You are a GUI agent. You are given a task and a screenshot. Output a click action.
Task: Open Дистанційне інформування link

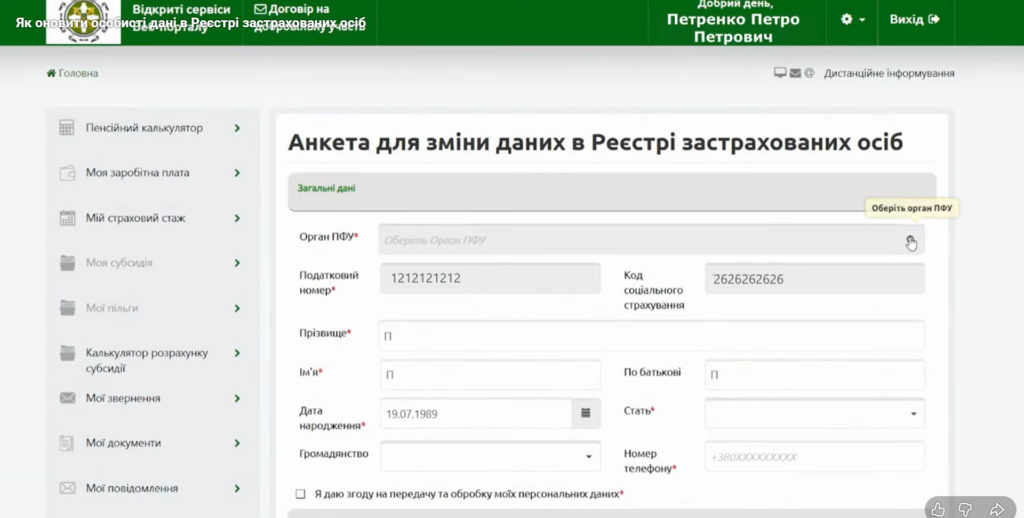coord(888,73)
